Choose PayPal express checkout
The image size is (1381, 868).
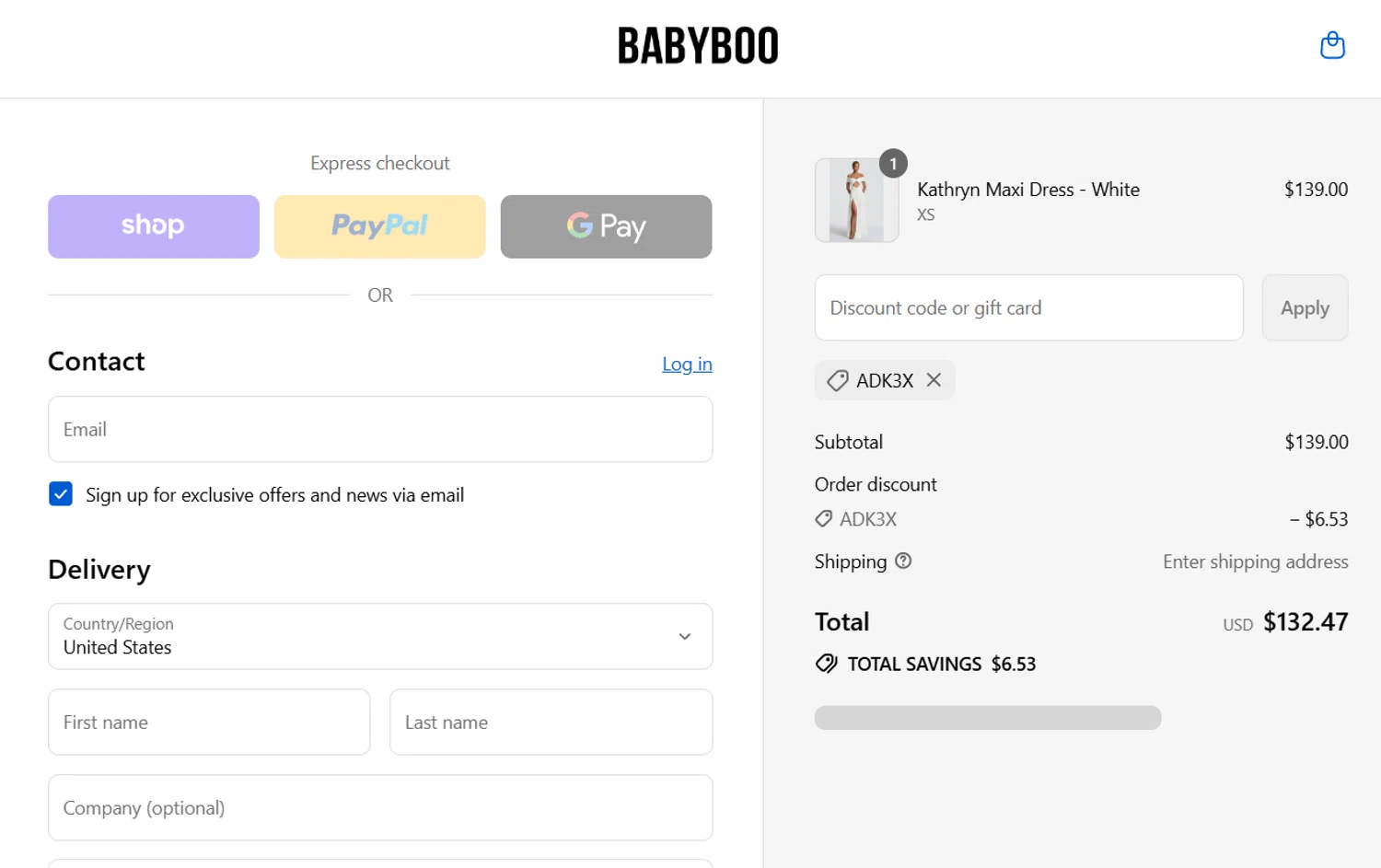click(380, 226)
